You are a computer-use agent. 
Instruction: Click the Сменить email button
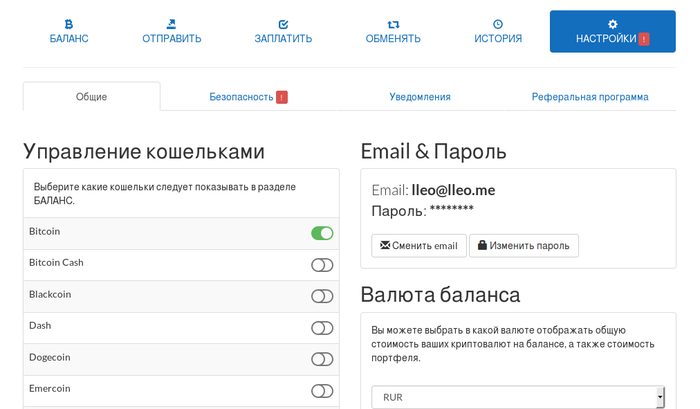(419, 246)
